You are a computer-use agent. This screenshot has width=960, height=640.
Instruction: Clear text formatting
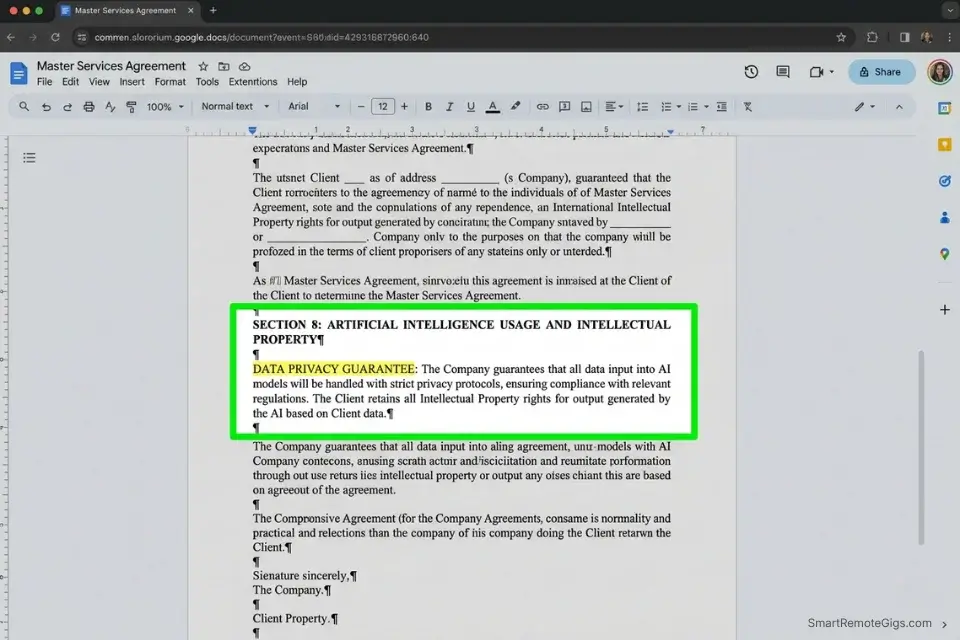pos(748,107)
